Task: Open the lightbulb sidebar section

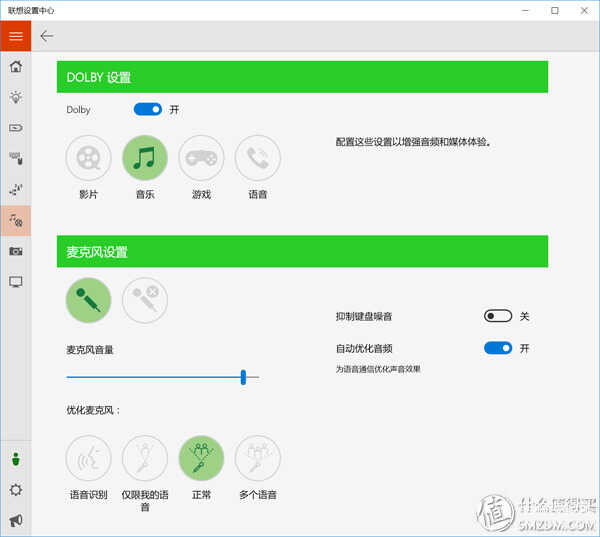Action: [x=16, y=97]
